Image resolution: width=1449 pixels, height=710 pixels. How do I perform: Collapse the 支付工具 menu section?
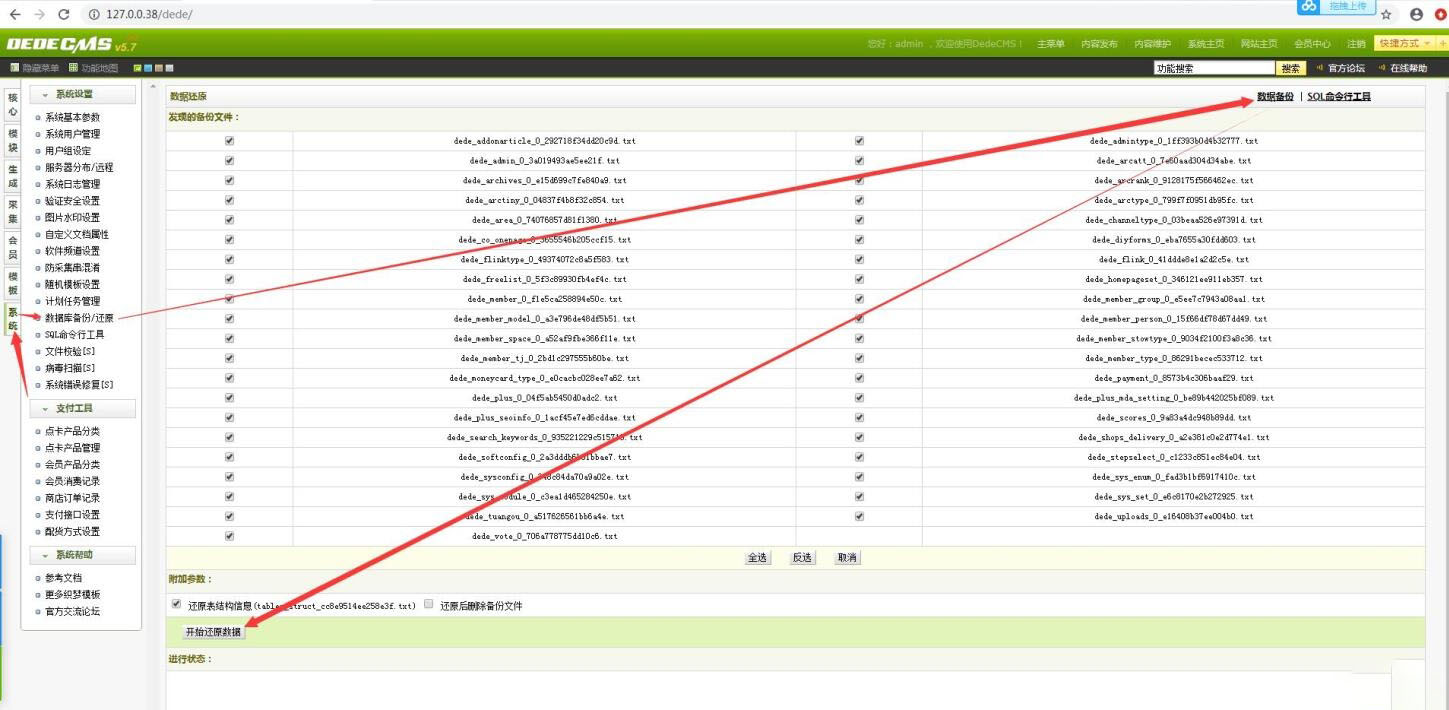point(83,408)
